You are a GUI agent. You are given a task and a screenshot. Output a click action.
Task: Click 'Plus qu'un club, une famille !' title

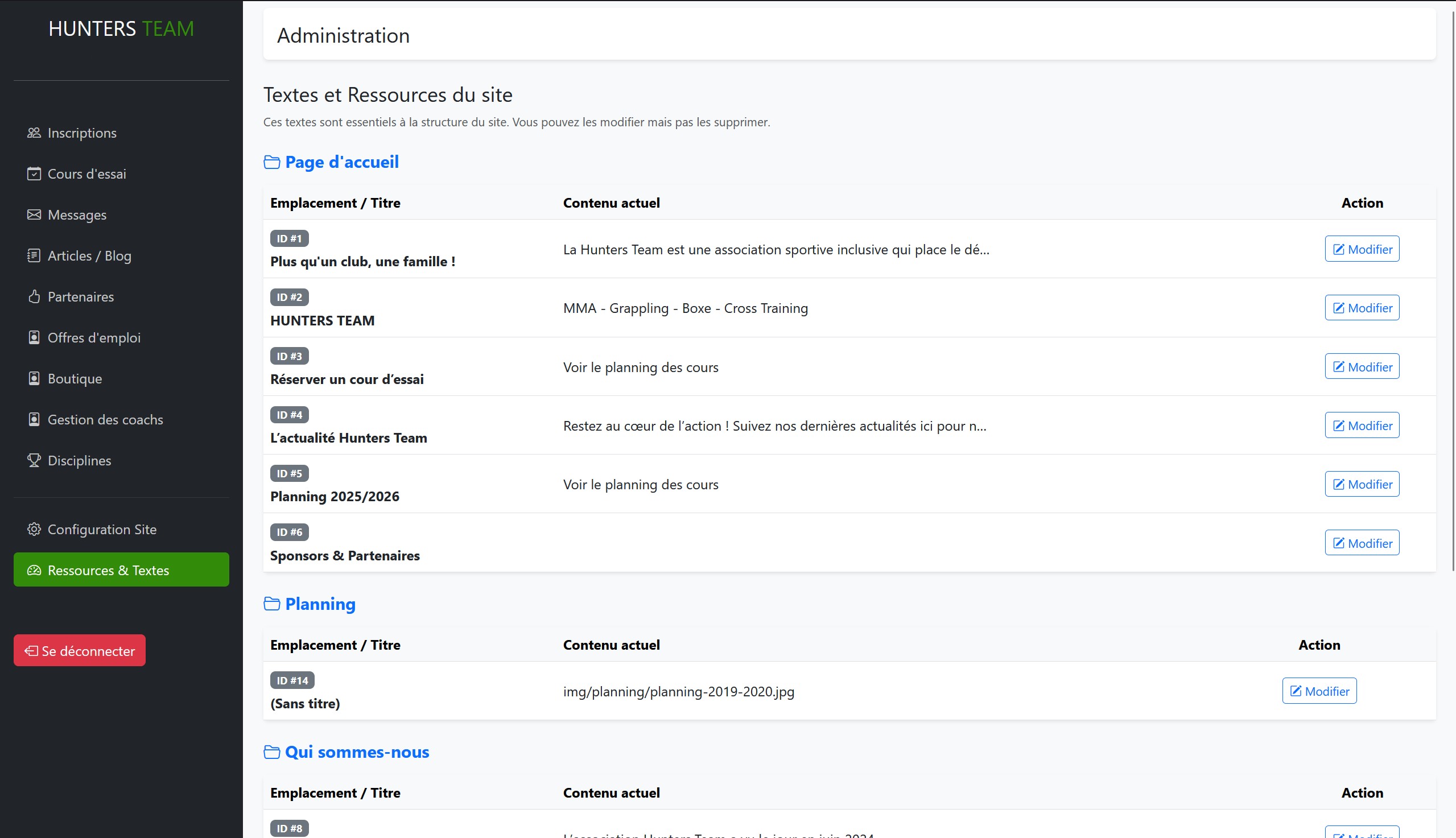pos(362,262)
